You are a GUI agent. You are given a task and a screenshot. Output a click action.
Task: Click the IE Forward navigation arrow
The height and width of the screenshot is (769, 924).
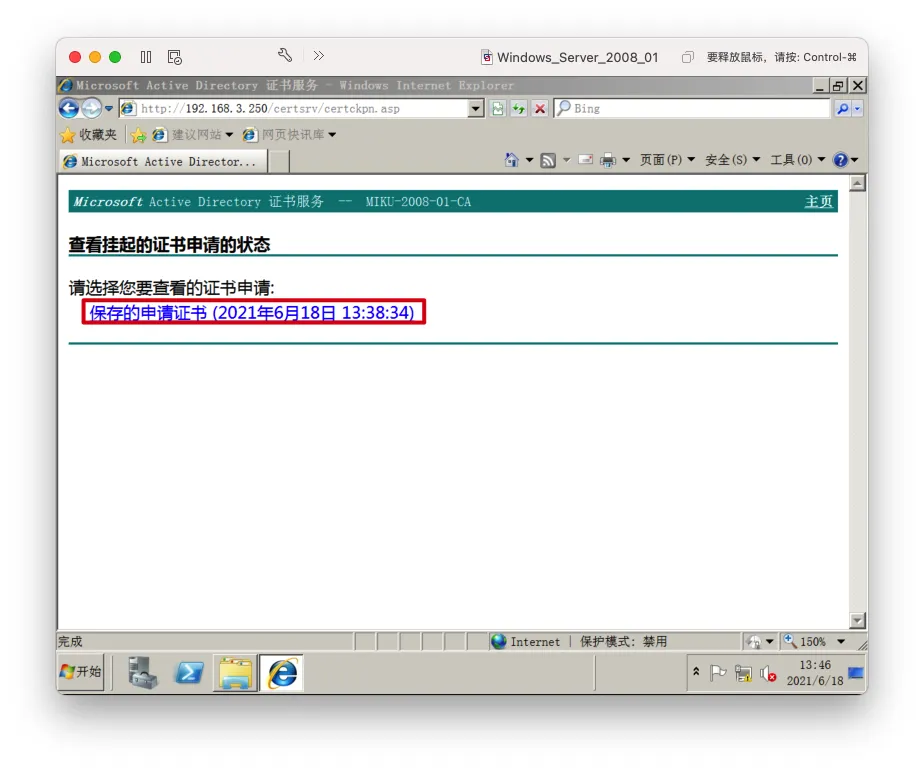point(91,108)
